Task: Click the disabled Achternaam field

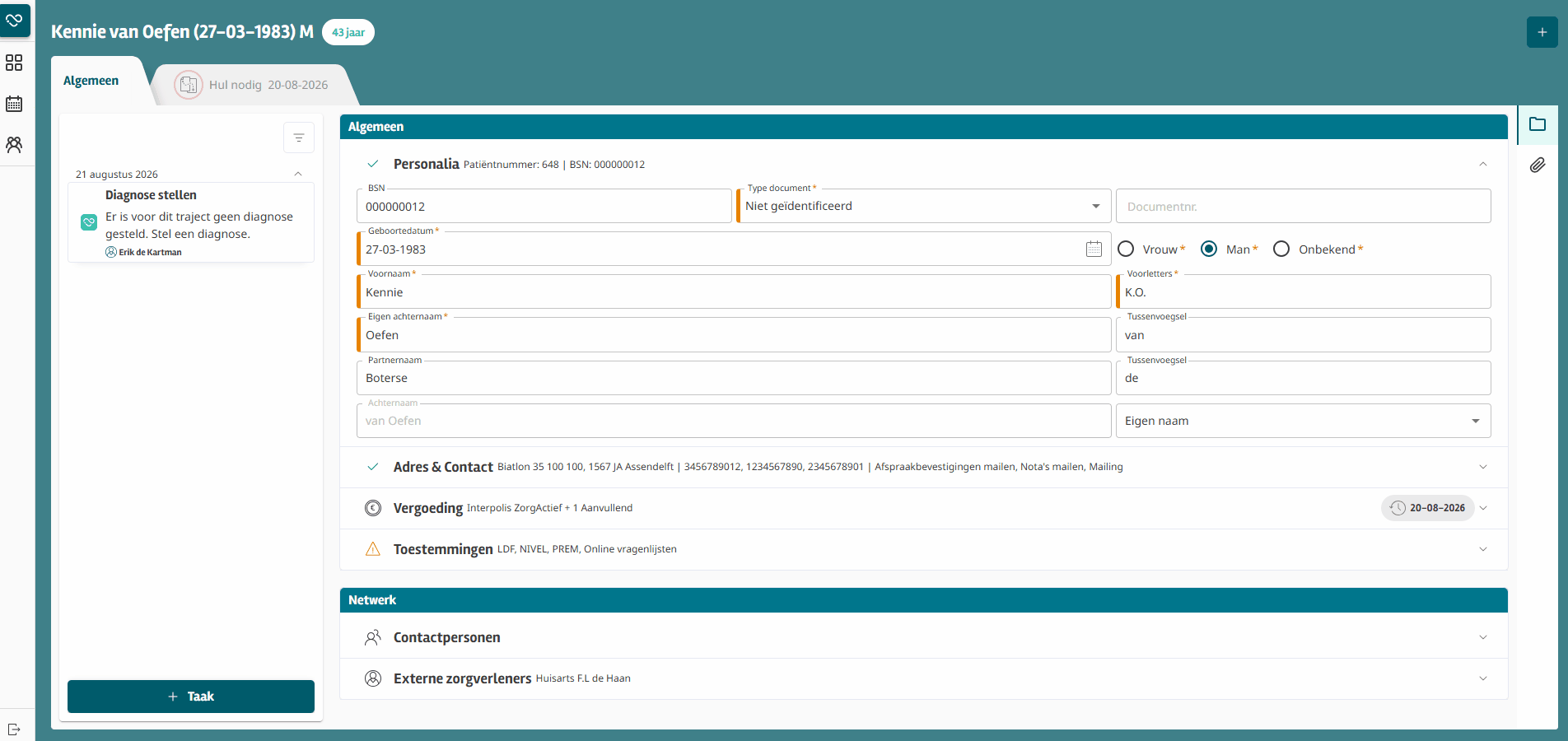Action: (x=734, y=421)
